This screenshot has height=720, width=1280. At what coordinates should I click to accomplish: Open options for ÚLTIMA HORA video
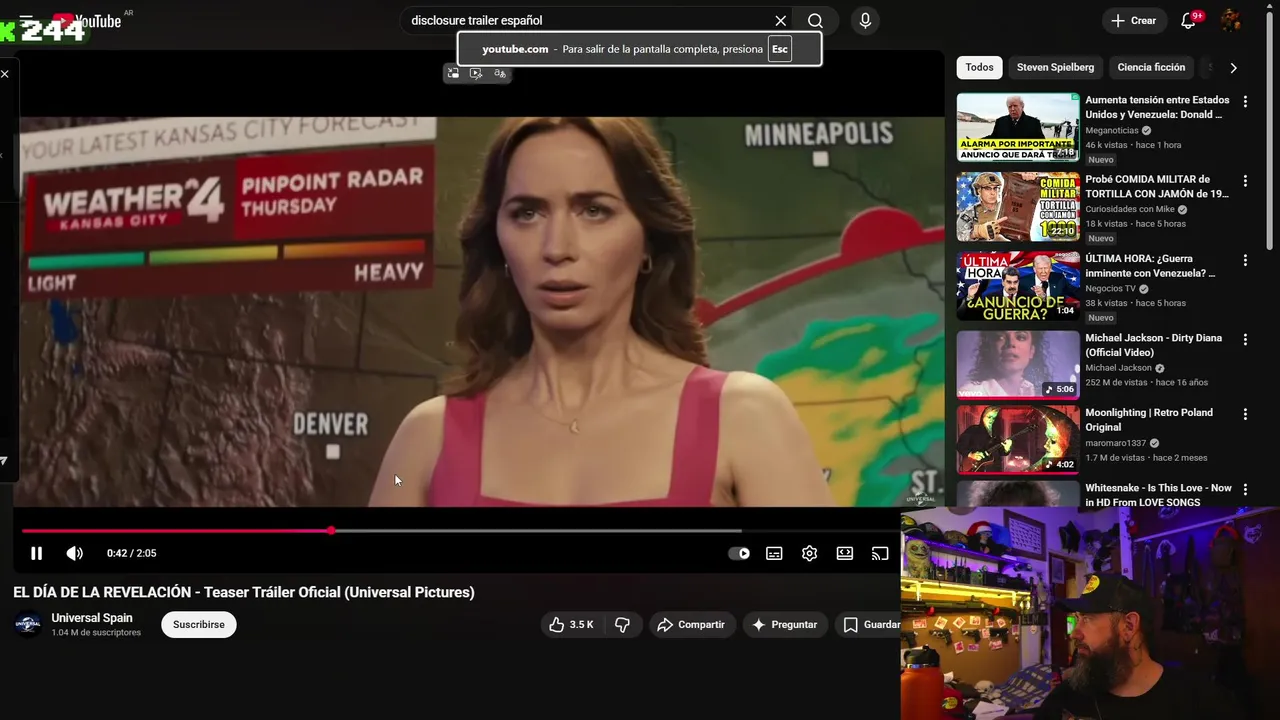[1245, 260]
